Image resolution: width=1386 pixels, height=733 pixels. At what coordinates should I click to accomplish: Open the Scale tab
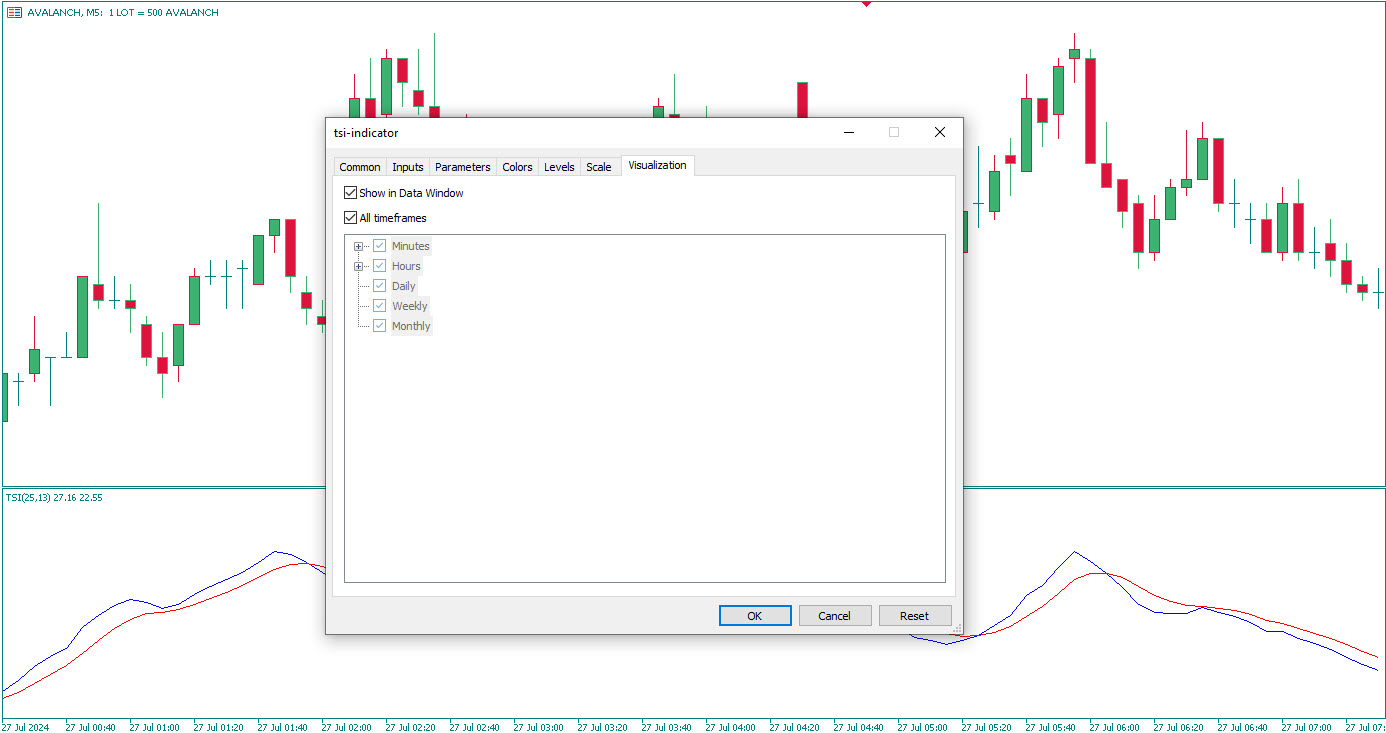[x=599, y=167]
